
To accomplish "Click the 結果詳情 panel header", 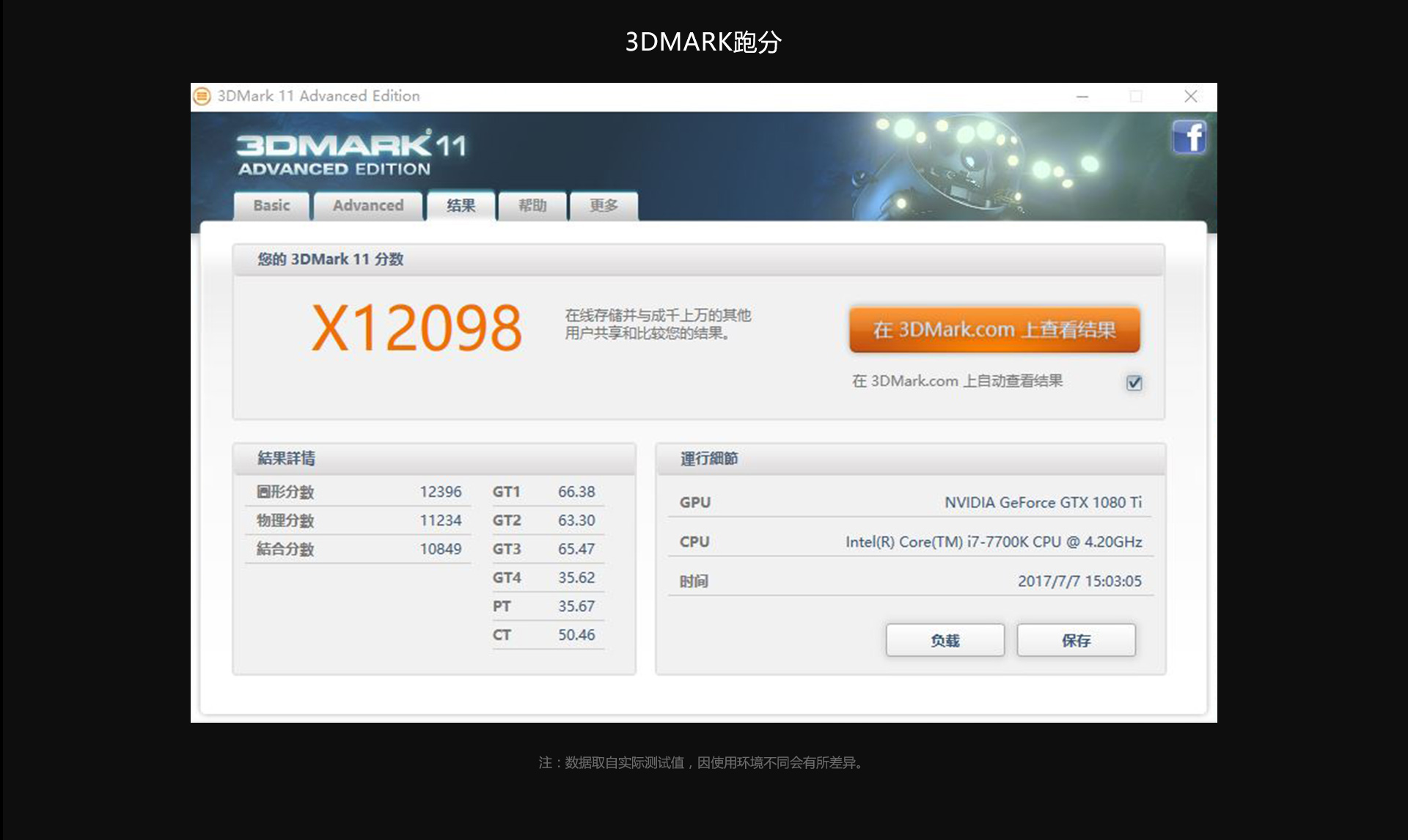I will coord(434,459).
